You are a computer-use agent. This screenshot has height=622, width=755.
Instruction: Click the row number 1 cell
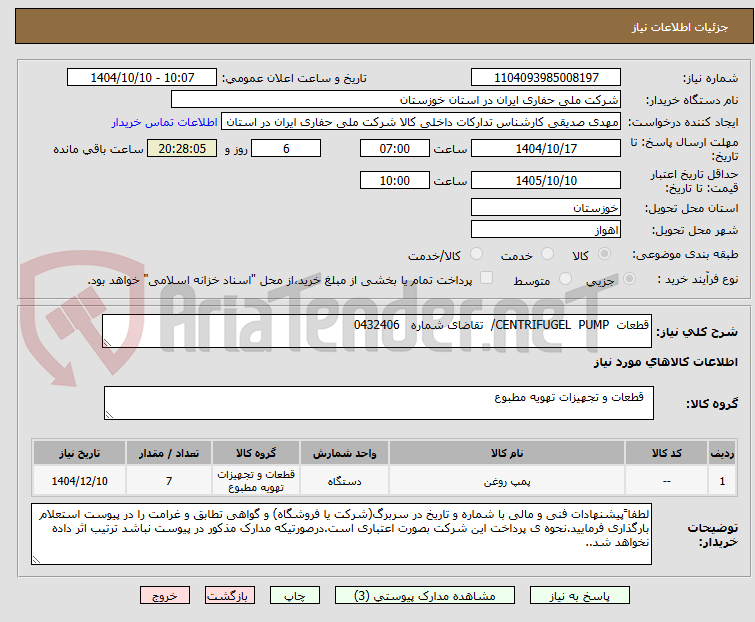coord(722,481)
